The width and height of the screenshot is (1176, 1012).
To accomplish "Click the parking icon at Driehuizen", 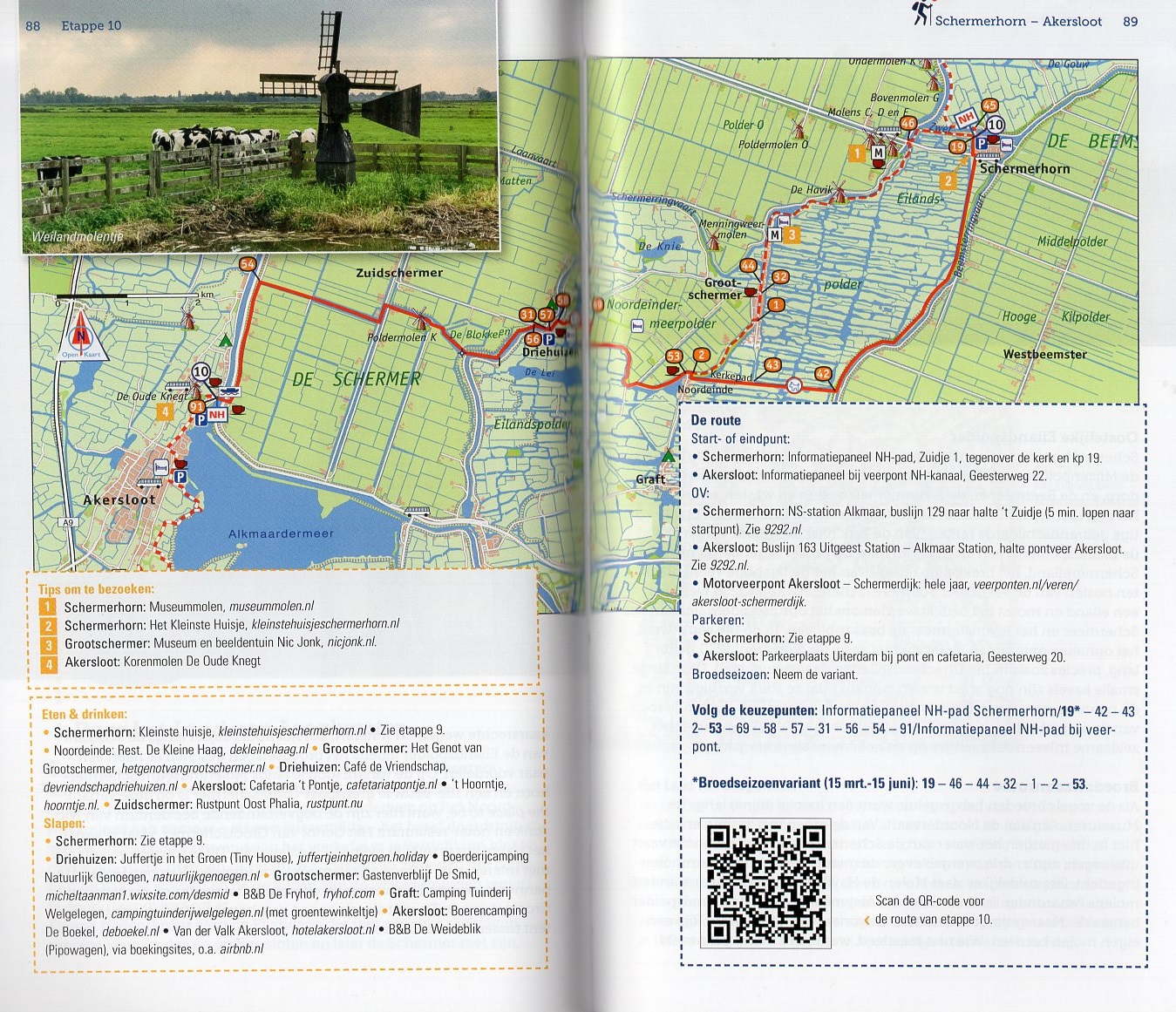I will (x=549, y=339).
